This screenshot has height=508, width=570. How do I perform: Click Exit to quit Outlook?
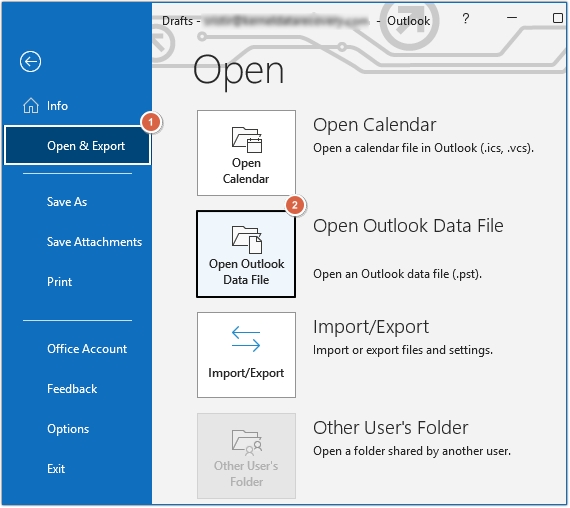(x=56, y=469)
